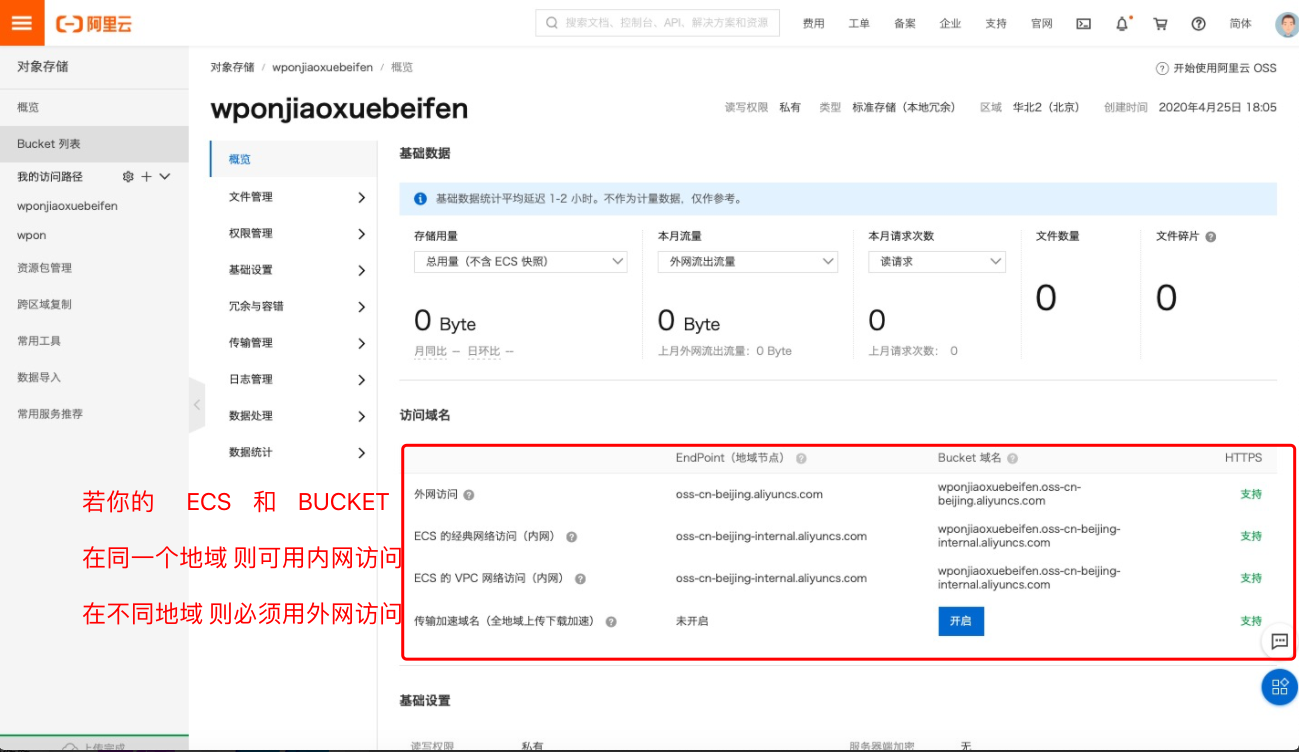Select the 概览 tab in bucket menu

pos(293,159)
